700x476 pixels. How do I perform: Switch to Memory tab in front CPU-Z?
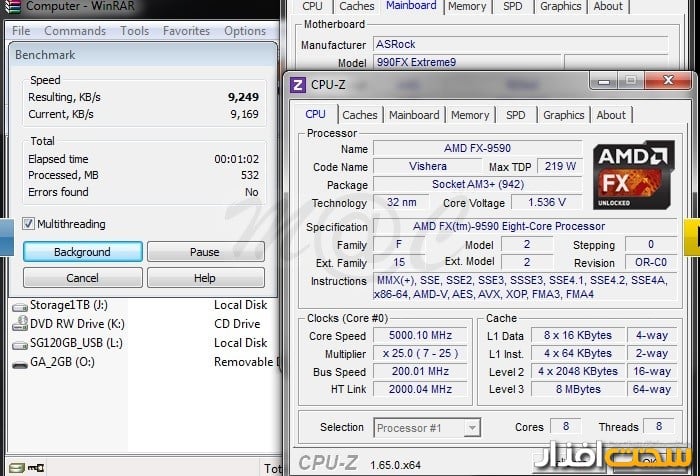click(x=470, y=115)
